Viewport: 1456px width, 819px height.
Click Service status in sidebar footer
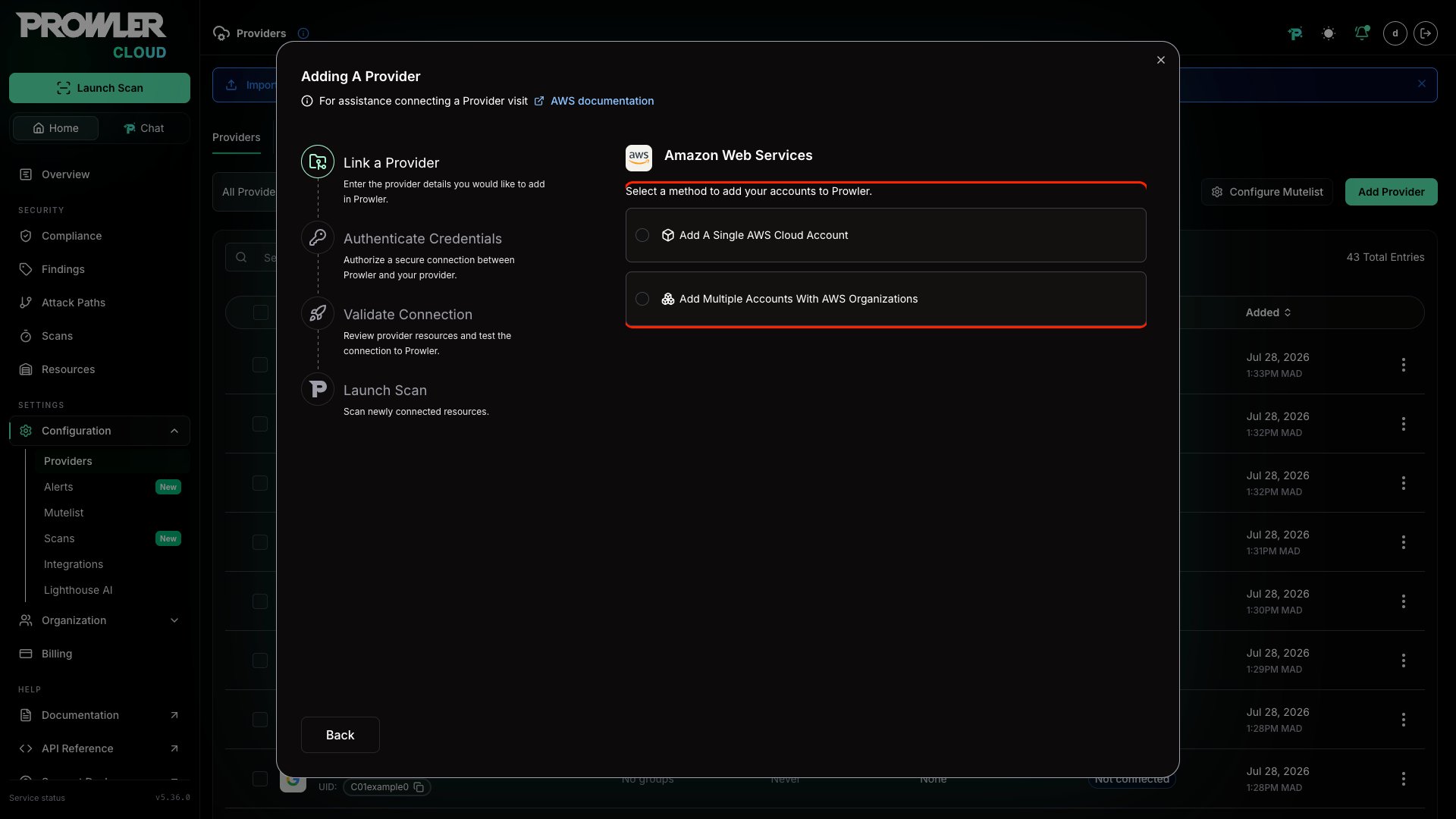[x=37, y=798]
